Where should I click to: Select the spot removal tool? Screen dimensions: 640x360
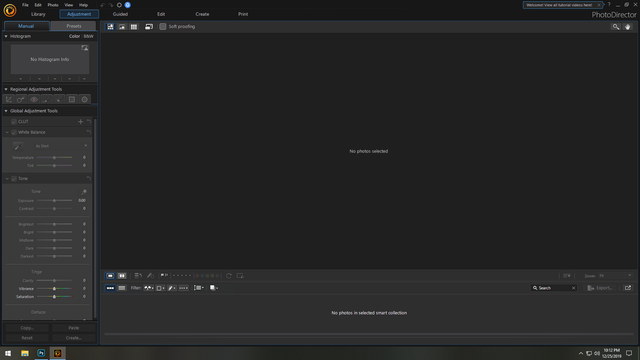click(21, 100)
